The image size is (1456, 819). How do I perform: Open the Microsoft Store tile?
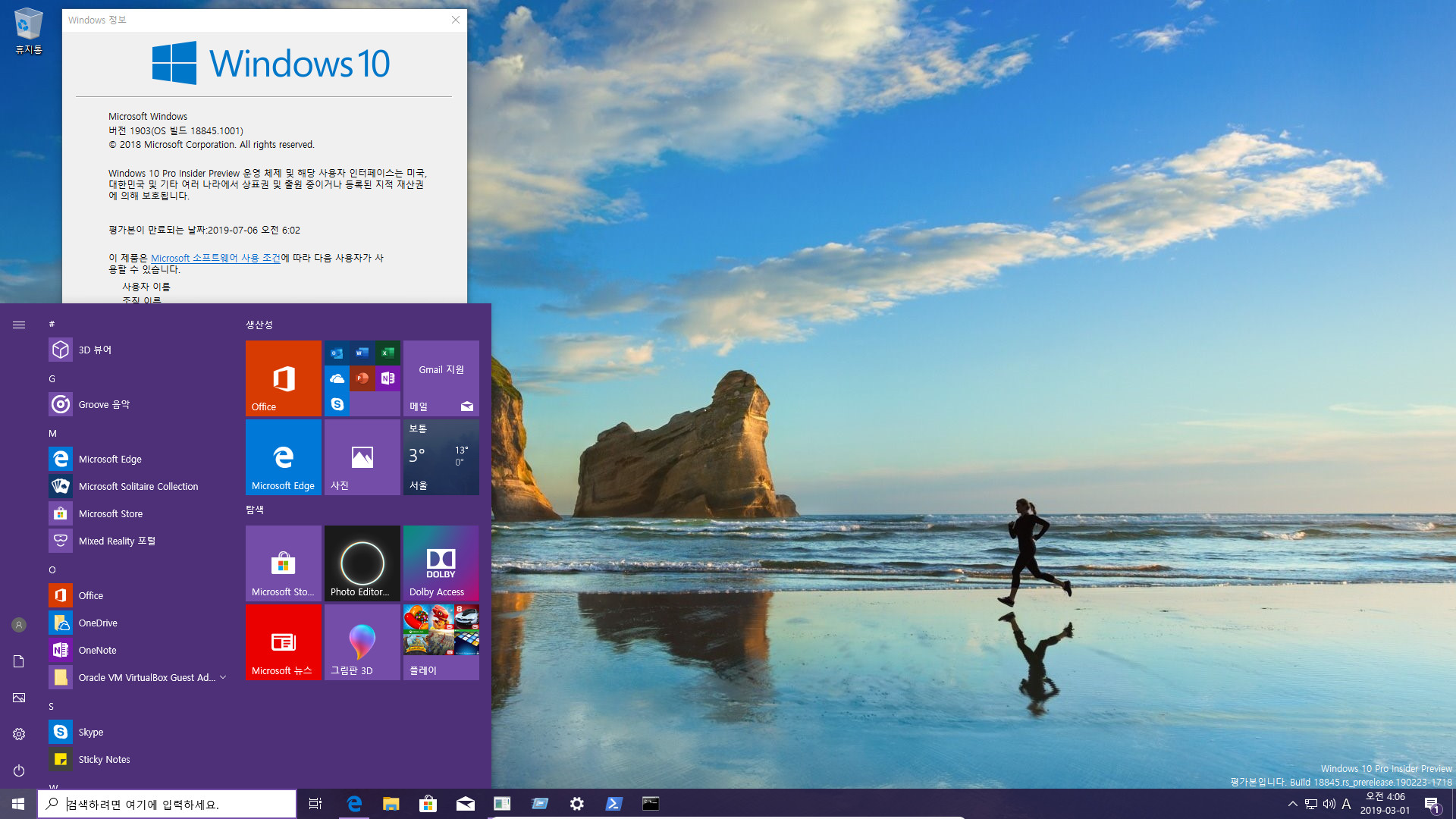(284, 563)
